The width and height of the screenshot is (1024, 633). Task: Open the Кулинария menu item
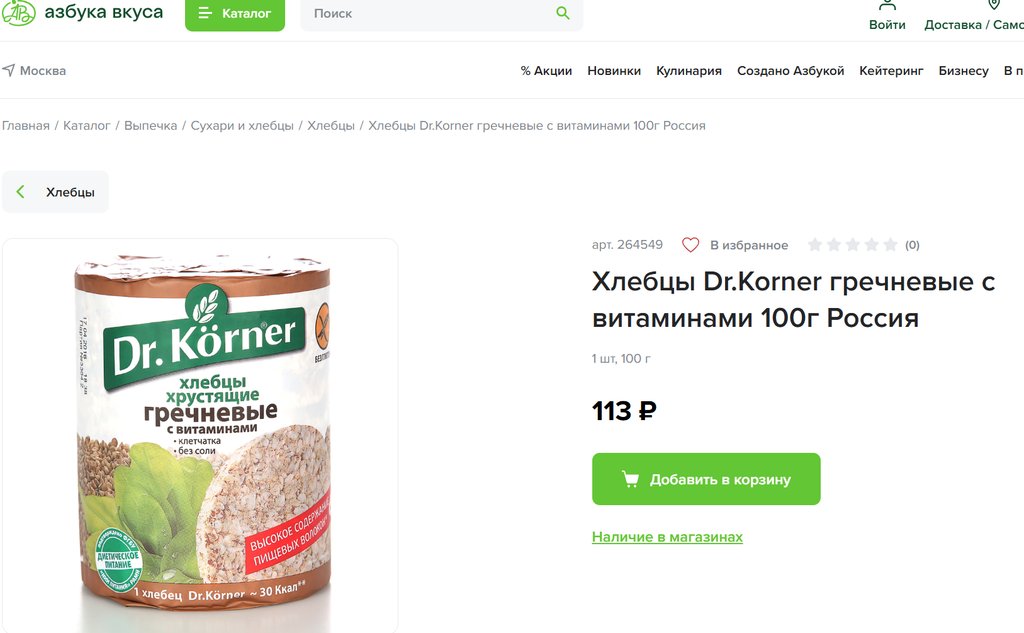coord(689,71)
